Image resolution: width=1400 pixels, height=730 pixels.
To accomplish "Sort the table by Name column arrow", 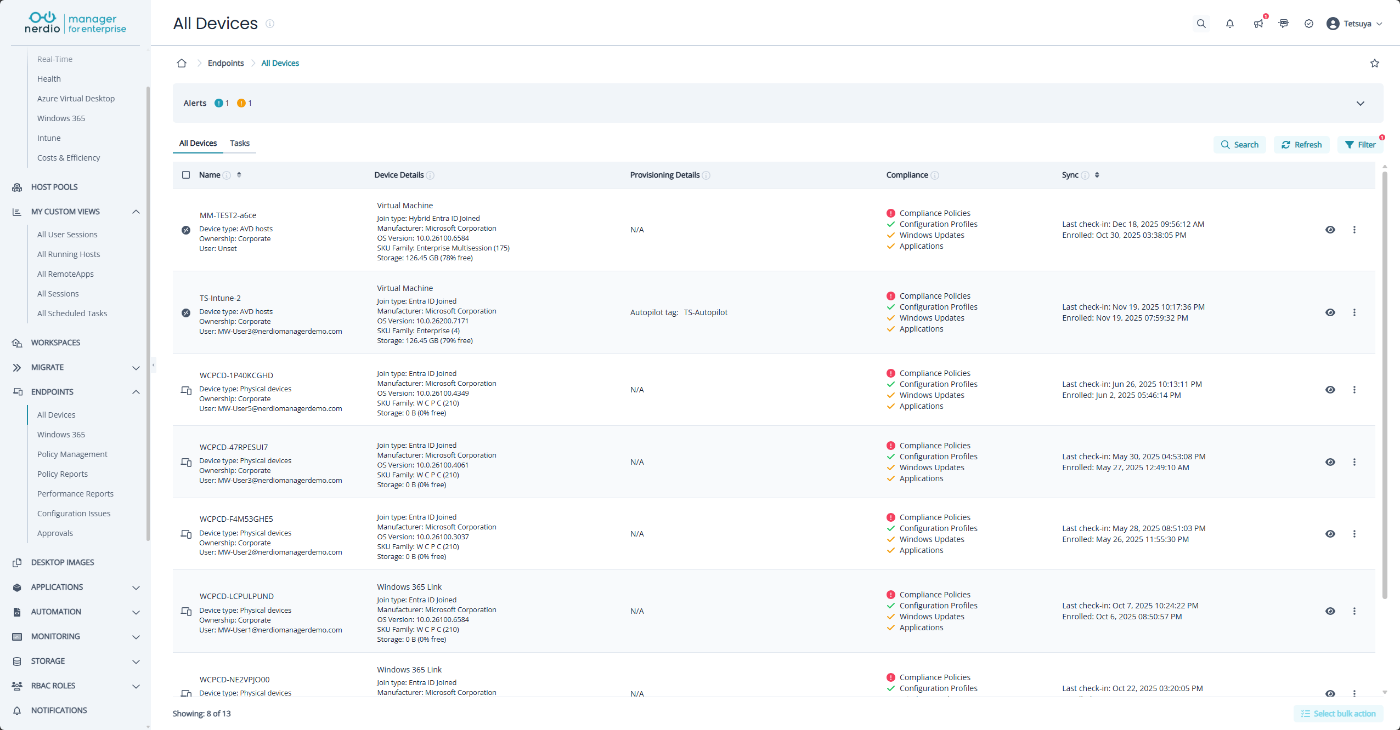I will click(x=239, y=175).
